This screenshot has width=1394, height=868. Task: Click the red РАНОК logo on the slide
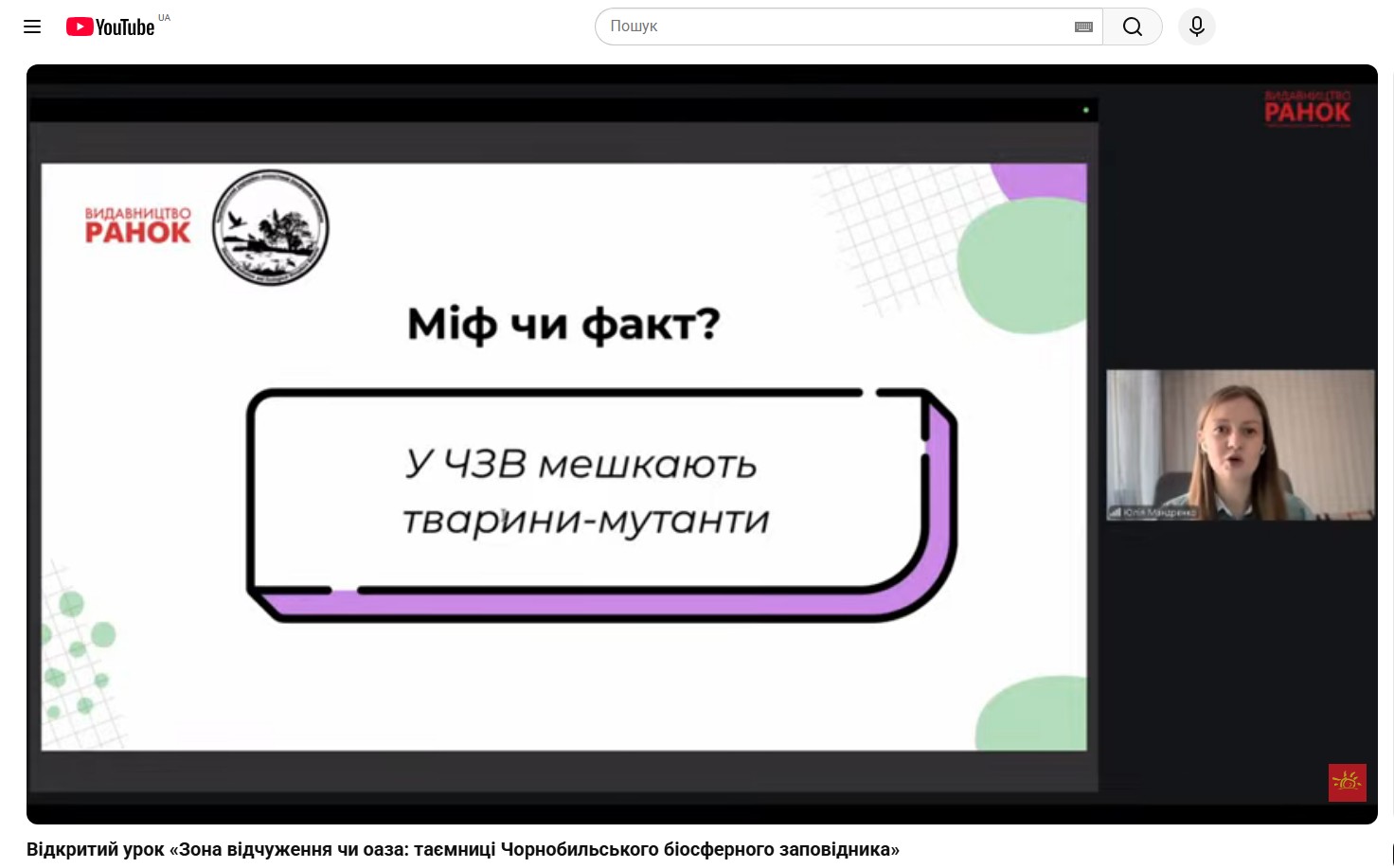point(138,227)
